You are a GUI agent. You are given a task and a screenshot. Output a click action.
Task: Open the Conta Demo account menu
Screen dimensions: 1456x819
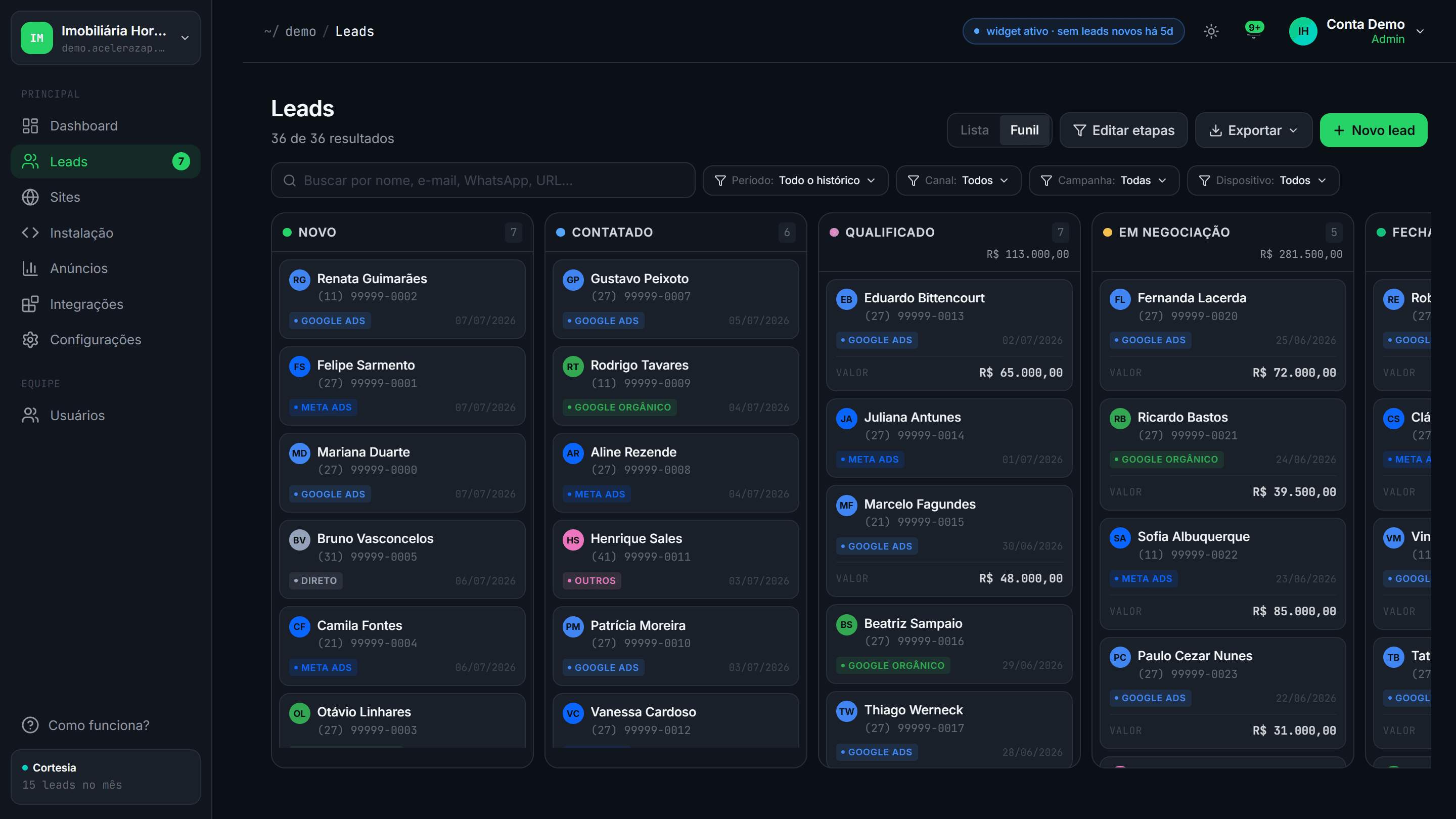(x=1356, y=31)
